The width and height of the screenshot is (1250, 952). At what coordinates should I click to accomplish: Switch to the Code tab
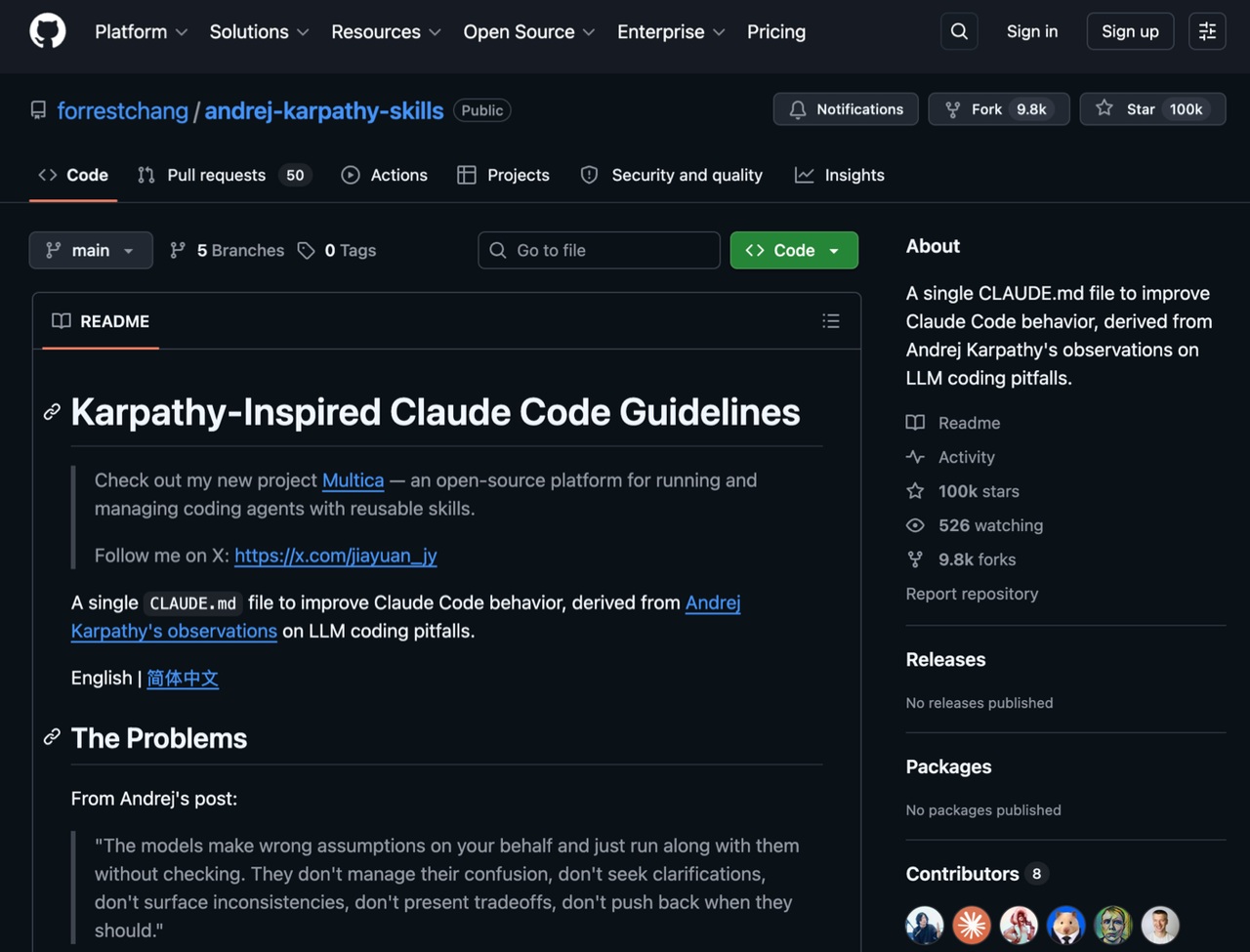[73, 175]
